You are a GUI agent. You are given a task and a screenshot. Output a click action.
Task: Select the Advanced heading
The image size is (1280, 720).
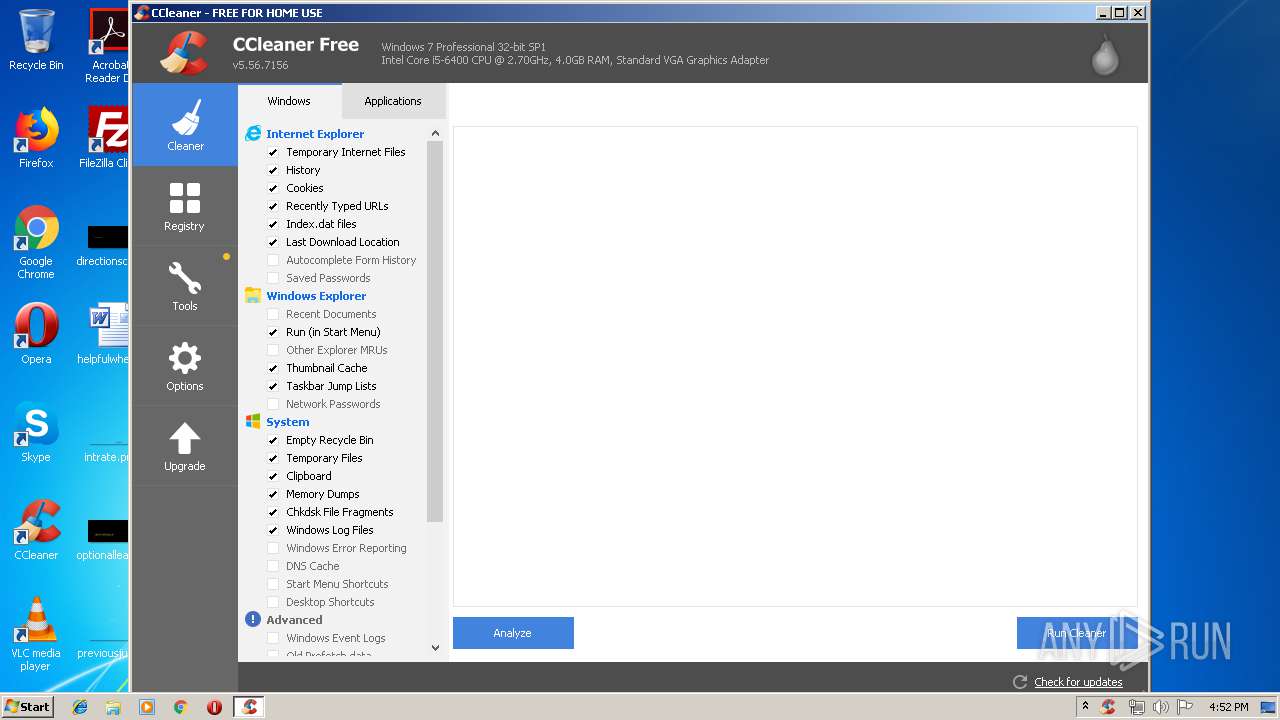[x=294, y=620]
